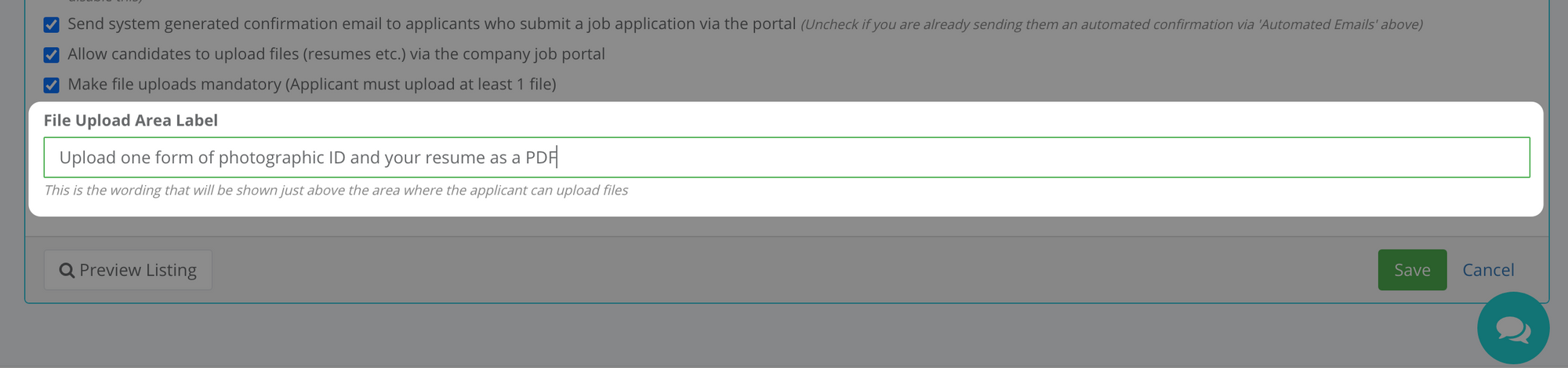
Task: Click the italic helper text below the input
Action: click(x=336, y=190)
